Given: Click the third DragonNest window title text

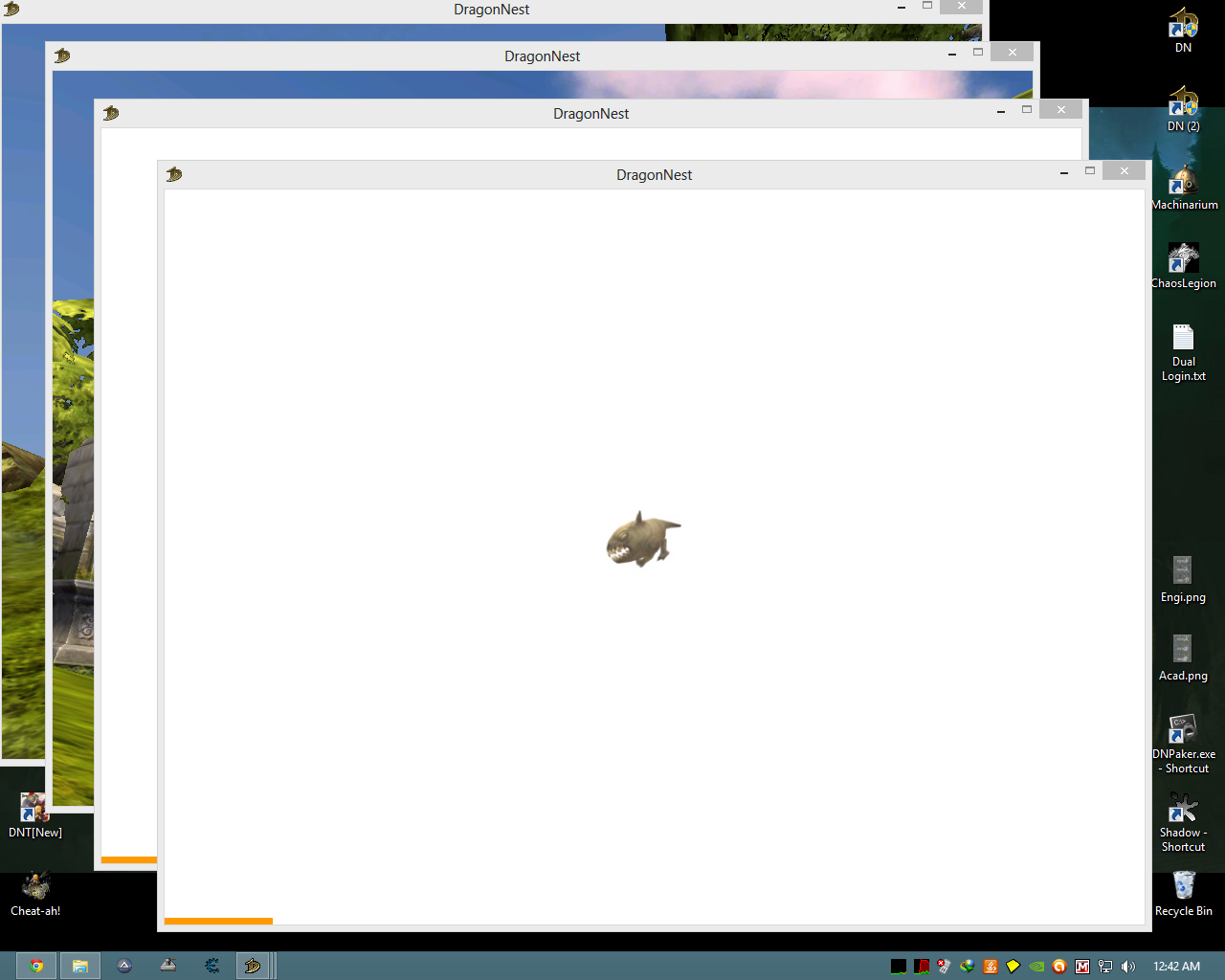Looking at the screenshot, I should [x=591, y=114].
